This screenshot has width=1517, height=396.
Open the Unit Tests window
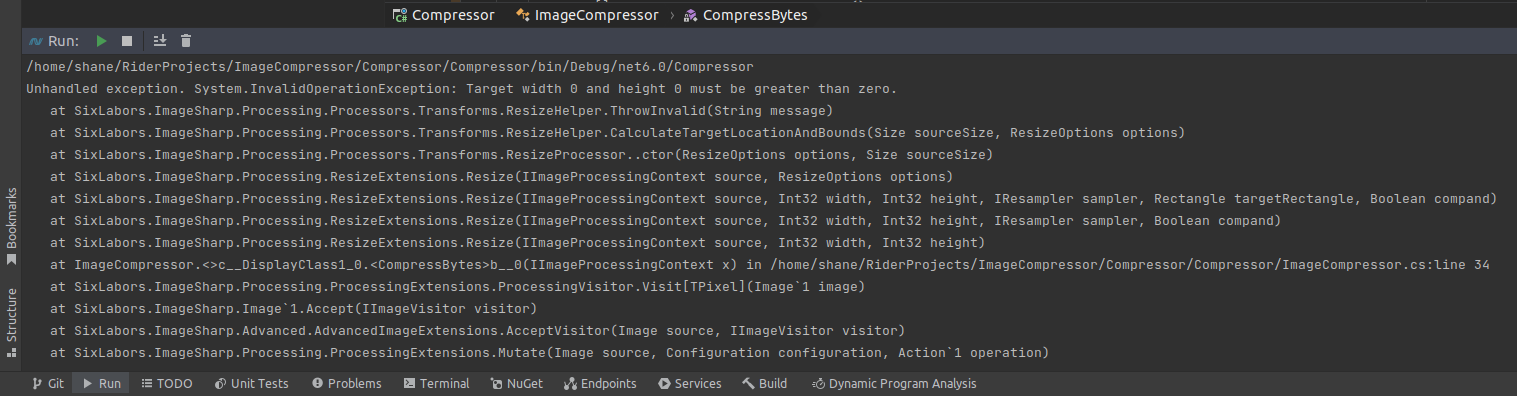point(251,383)
